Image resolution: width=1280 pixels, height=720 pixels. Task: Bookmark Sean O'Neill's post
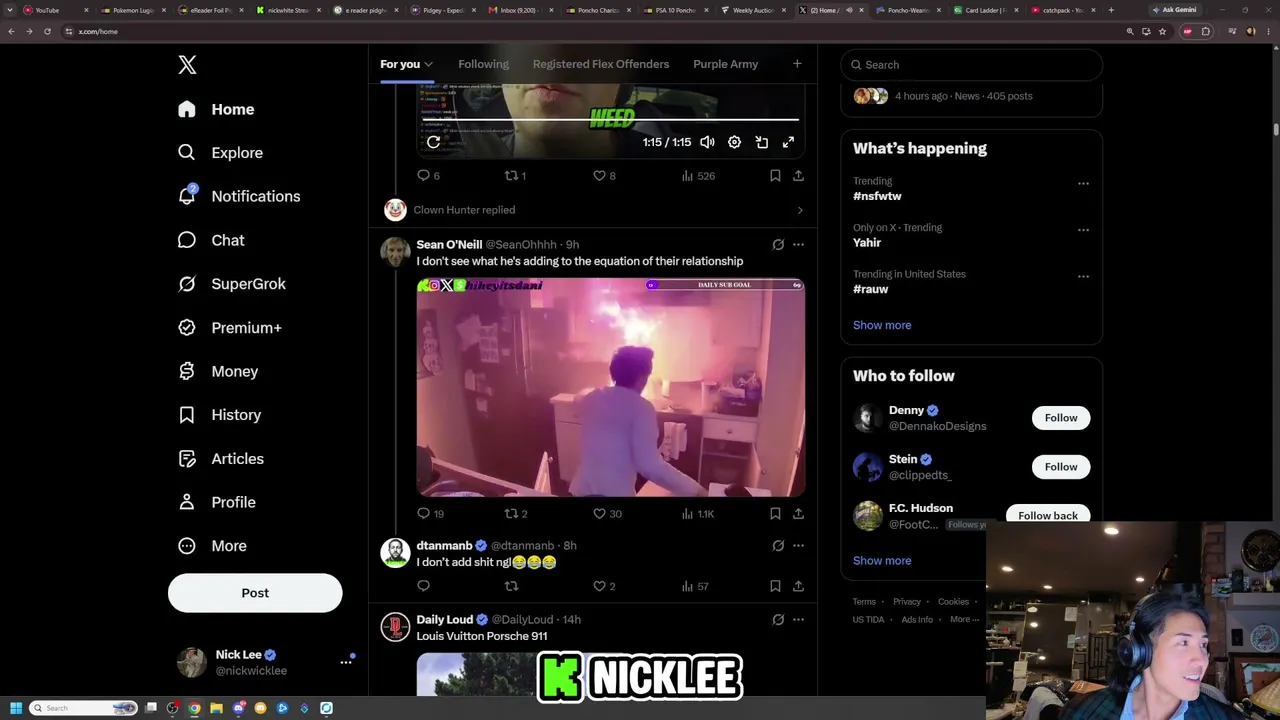(x=775, y=514)
